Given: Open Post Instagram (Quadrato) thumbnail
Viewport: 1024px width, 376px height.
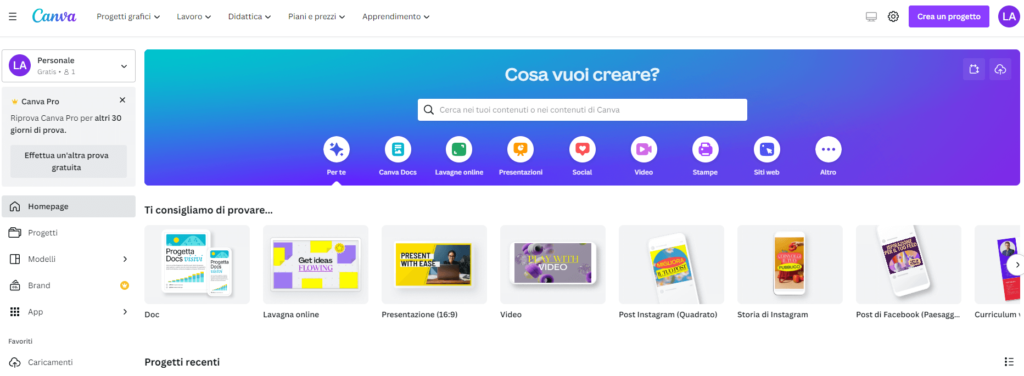Looking at the screenshot, I should coord(671,264).
